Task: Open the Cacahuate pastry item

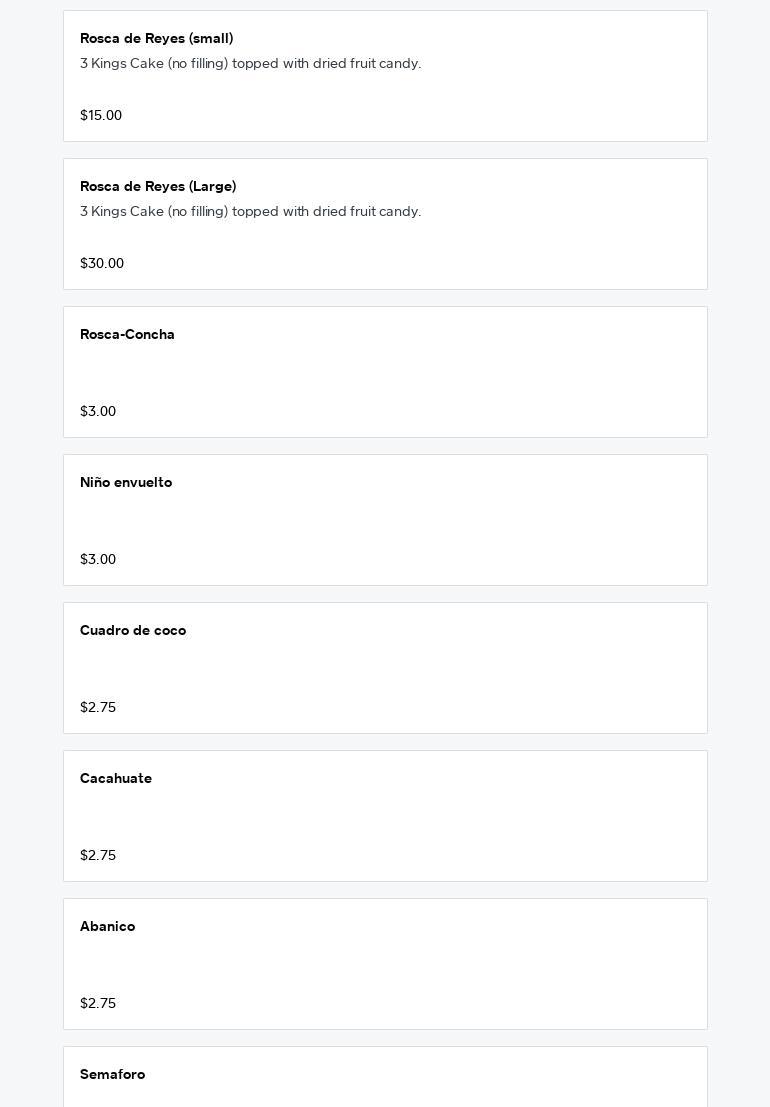Action: pos(116,779)
